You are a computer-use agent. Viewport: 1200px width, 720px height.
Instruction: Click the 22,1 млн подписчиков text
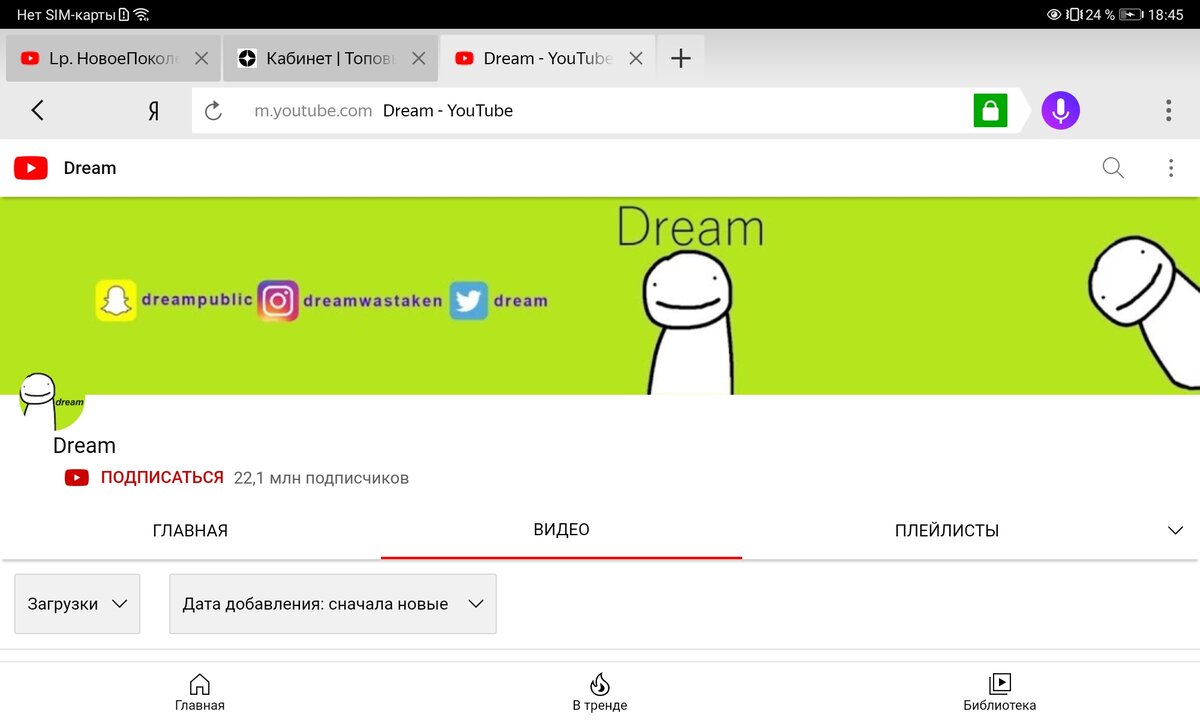click(x=321, y=478)
